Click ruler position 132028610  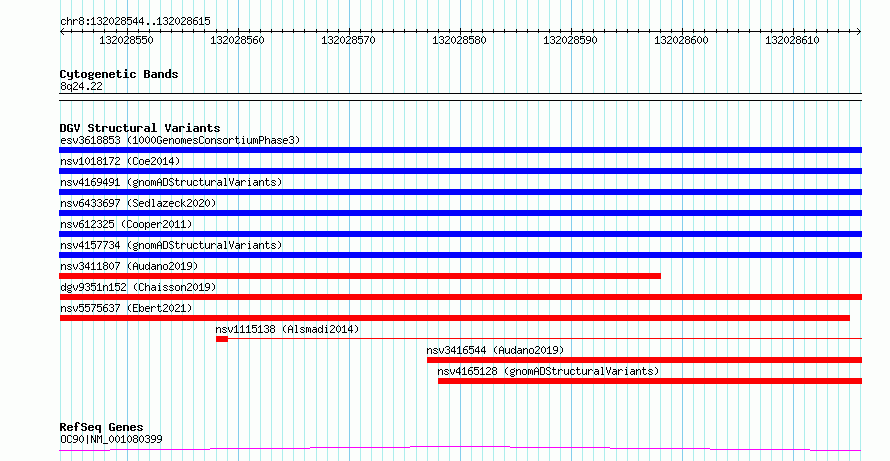(792, 40)
